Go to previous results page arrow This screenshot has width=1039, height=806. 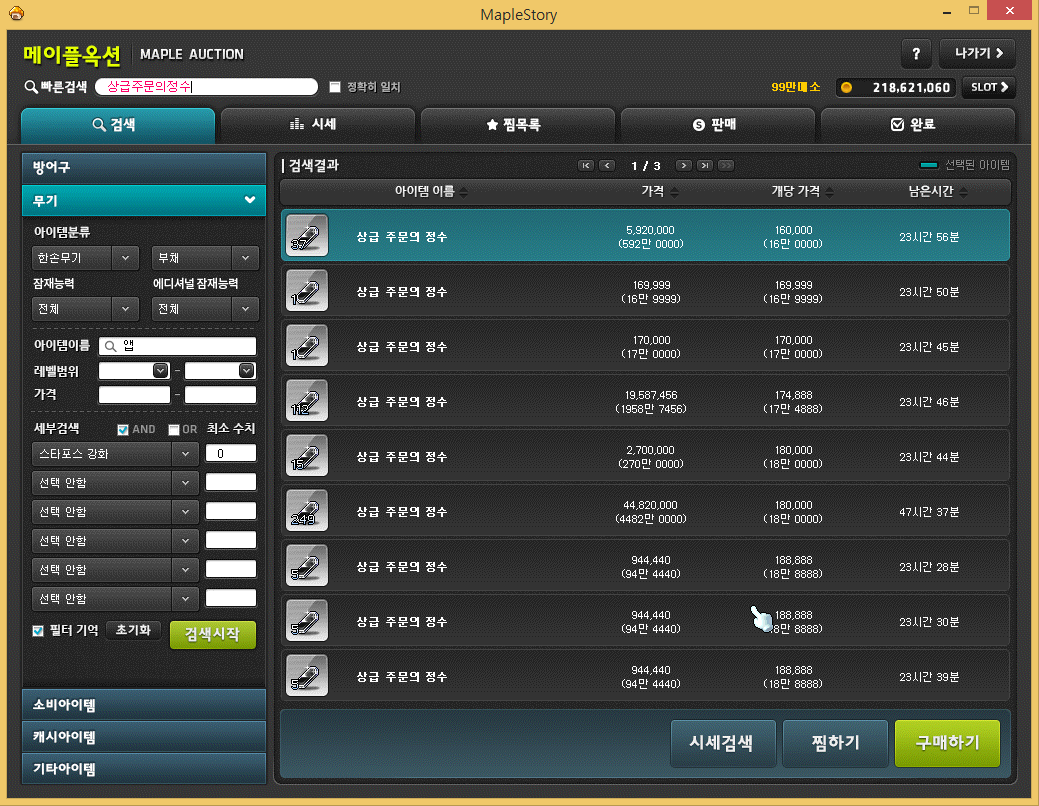(x=607, y=165)
